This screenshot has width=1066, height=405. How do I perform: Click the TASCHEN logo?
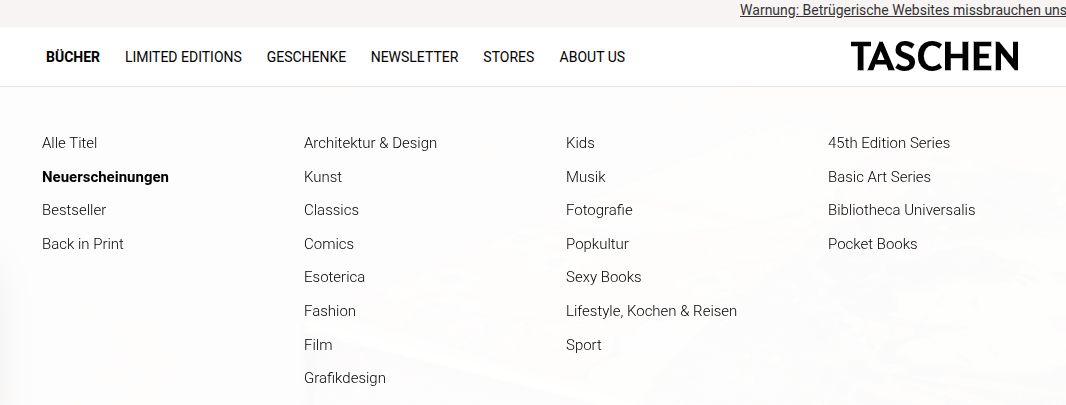(934, 57)
